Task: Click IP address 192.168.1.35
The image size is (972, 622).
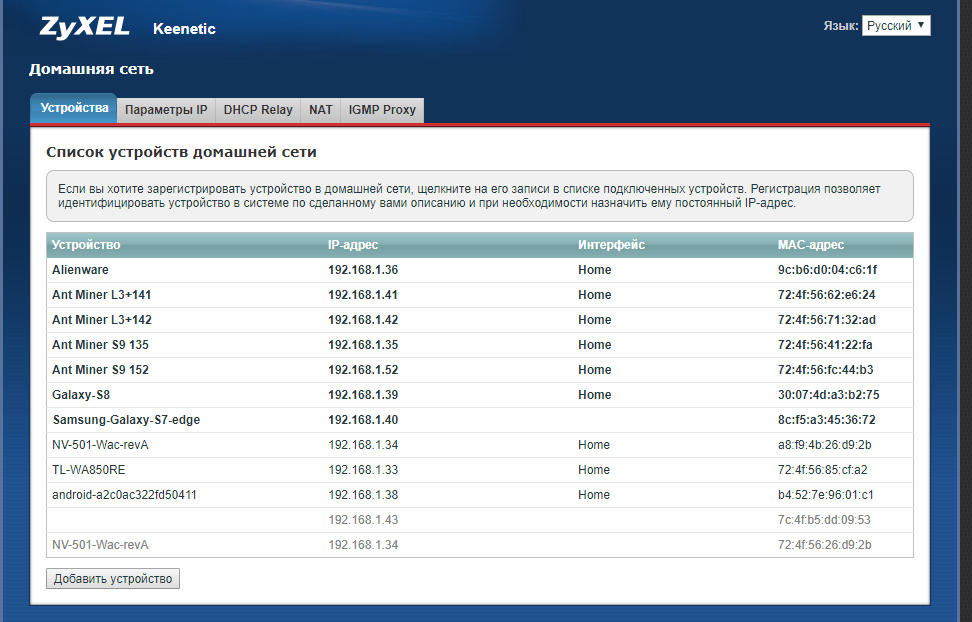Action: click(363, 345)
